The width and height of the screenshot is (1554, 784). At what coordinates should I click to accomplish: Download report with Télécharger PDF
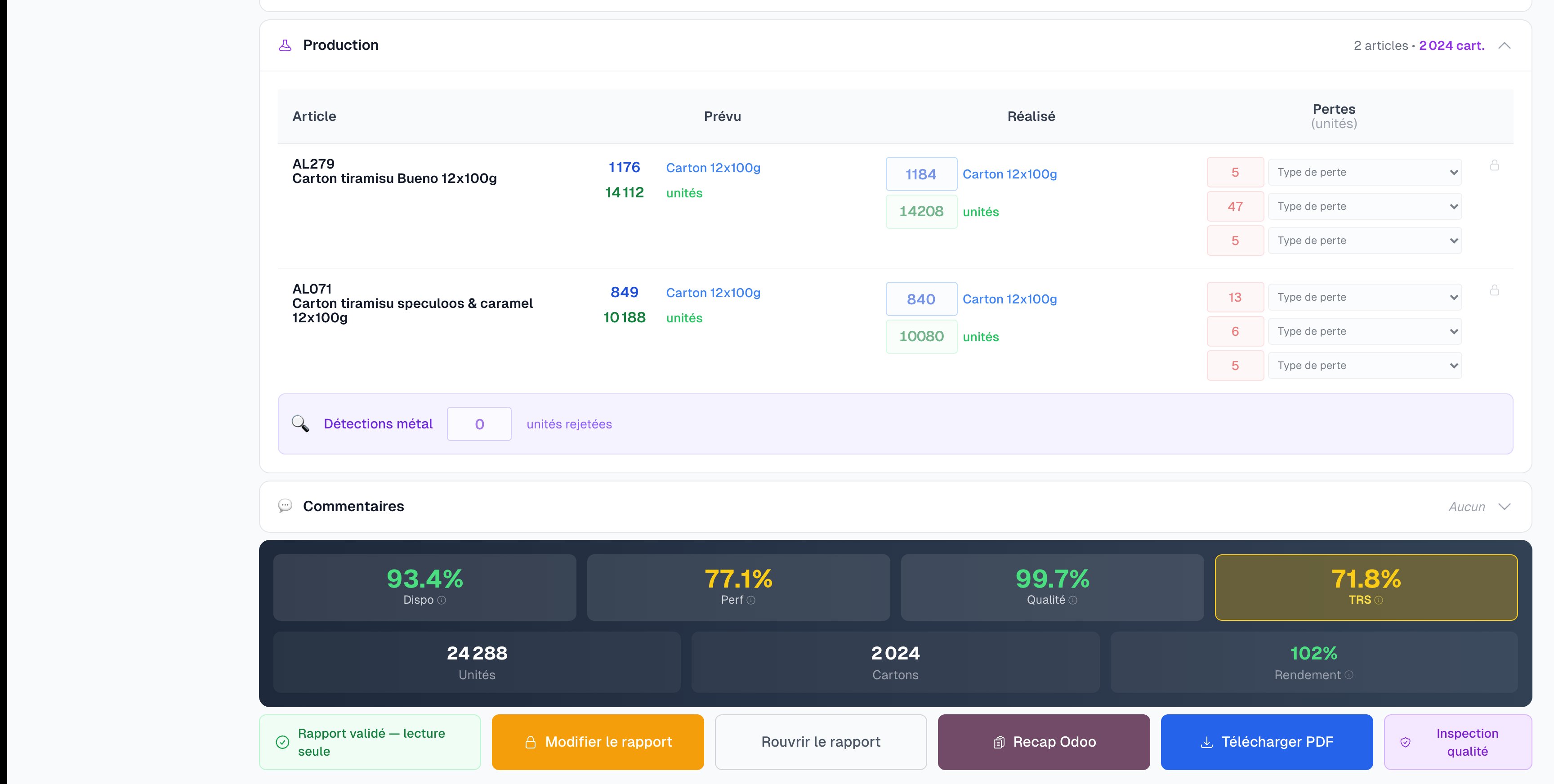pos(1266,742)
